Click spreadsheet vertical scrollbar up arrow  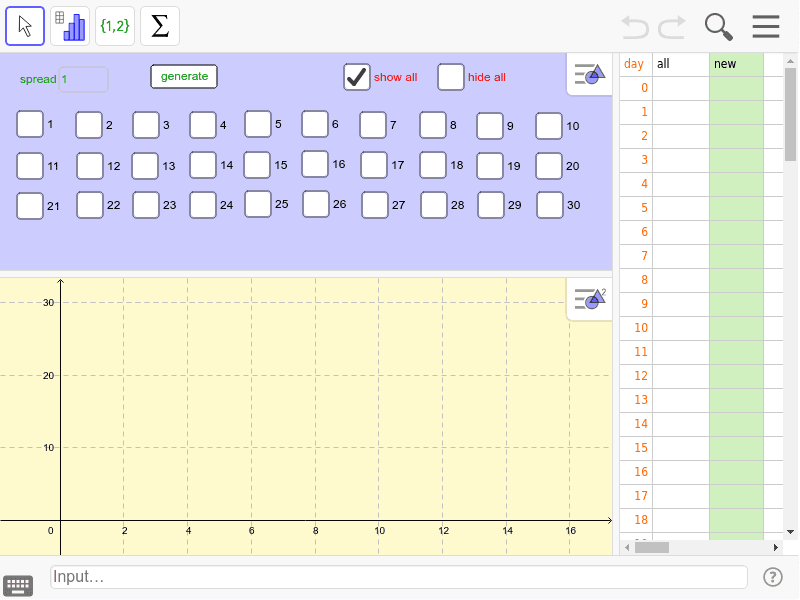(x=790, y=61)
